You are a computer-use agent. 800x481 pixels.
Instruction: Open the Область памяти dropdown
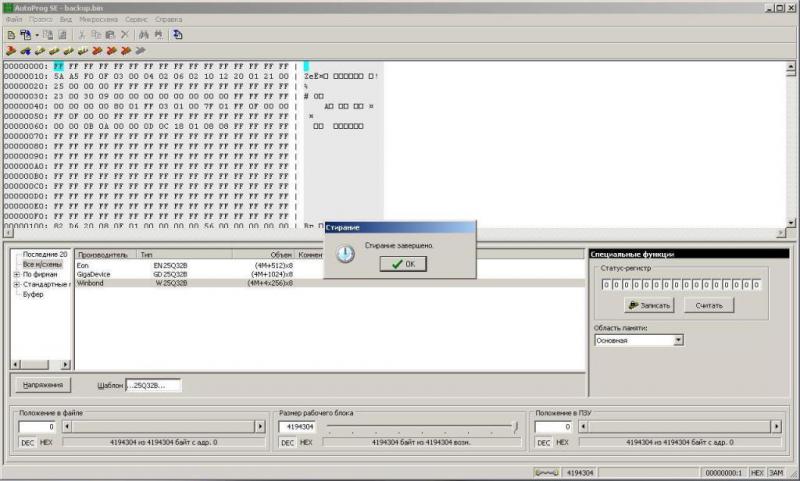(x=678, y=340)
